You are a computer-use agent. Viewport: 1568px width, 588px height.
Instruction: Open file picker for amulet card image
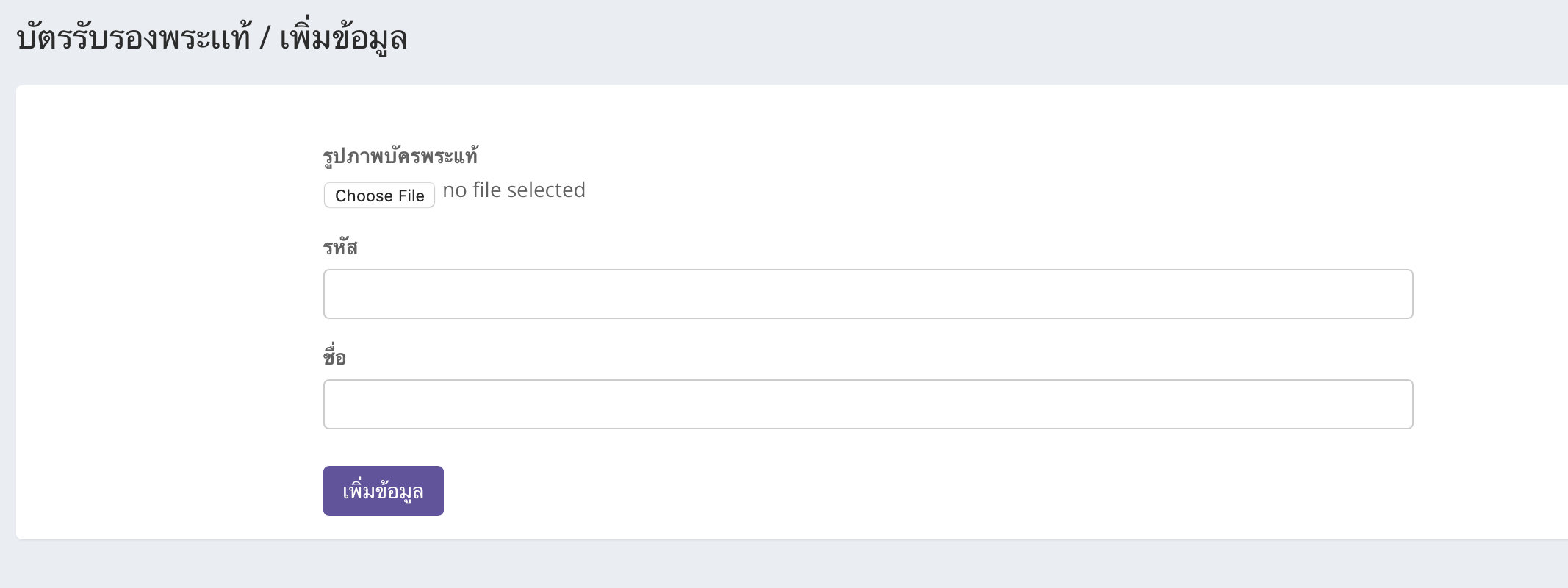click(x=379, y=196)
